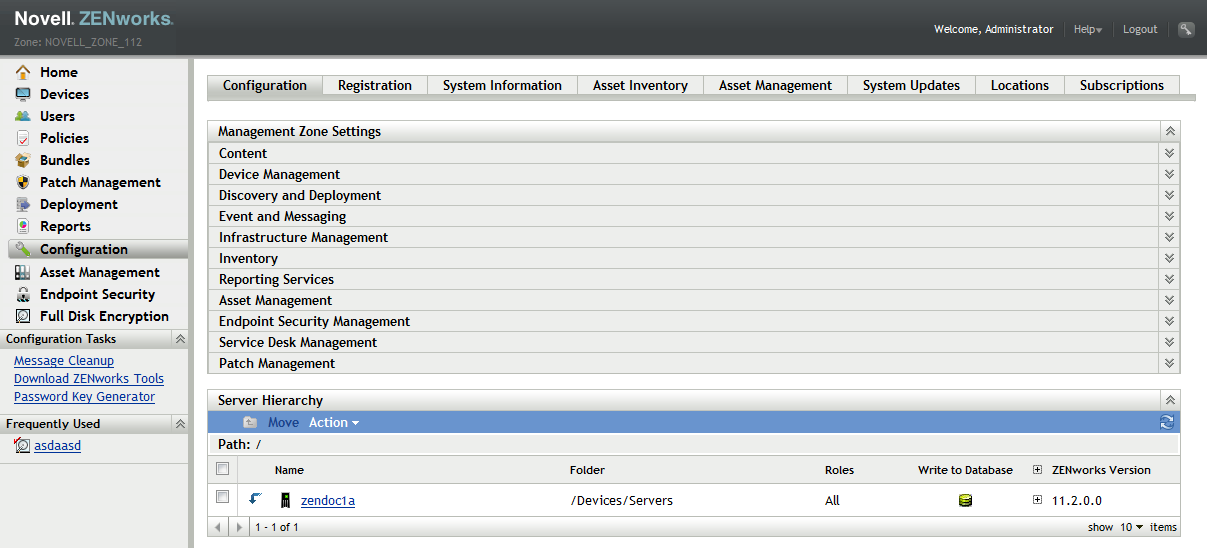This screenshot has width=1207, height=548.
Task: Toggle the select-all checkbox in table header
Action: coord(223,469)
